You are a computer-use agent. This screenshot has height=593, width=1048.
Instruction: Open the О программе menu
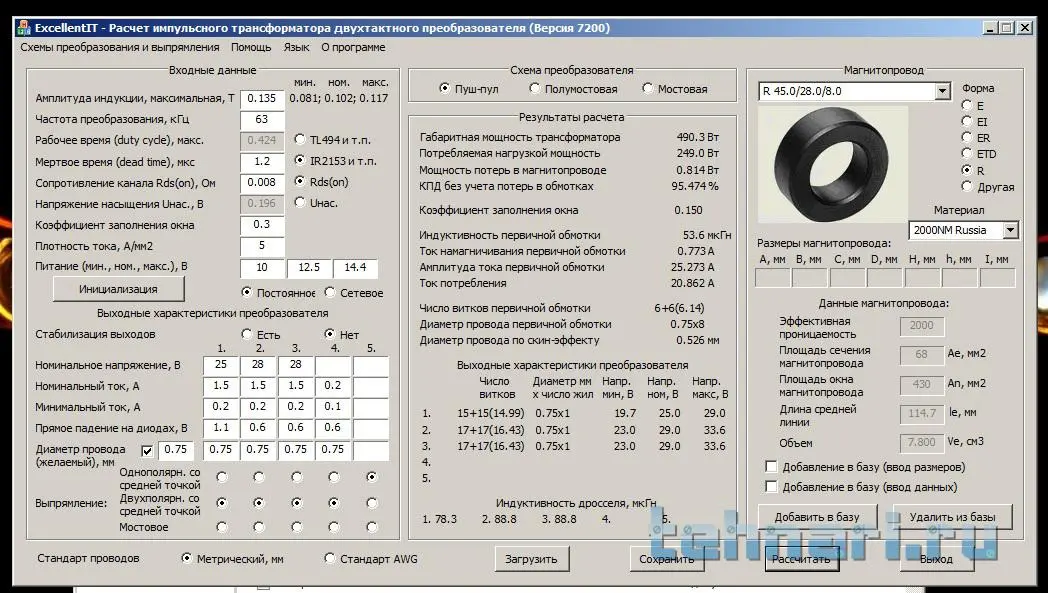(x=353, y=47)
